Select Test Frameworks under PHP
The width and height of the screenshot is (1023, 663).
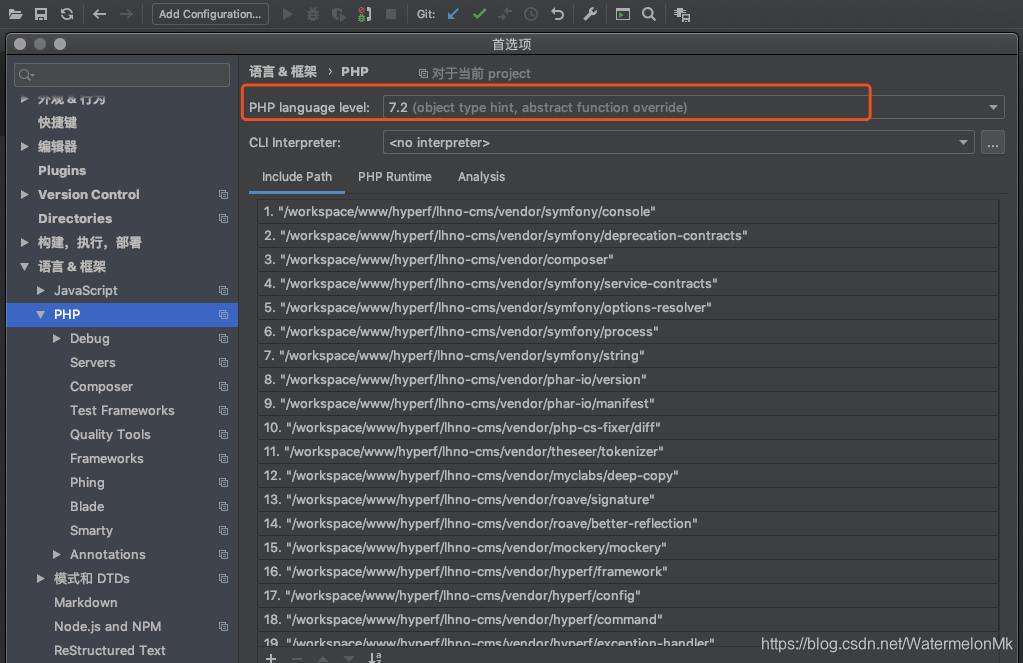(122, 410)
